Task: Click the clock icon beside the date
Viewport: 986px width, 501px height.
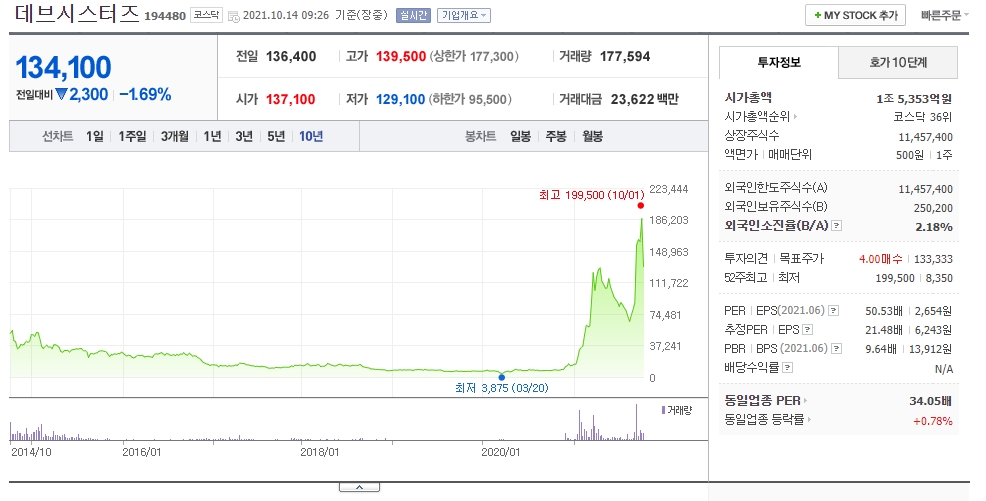Action: coord(233,16)
